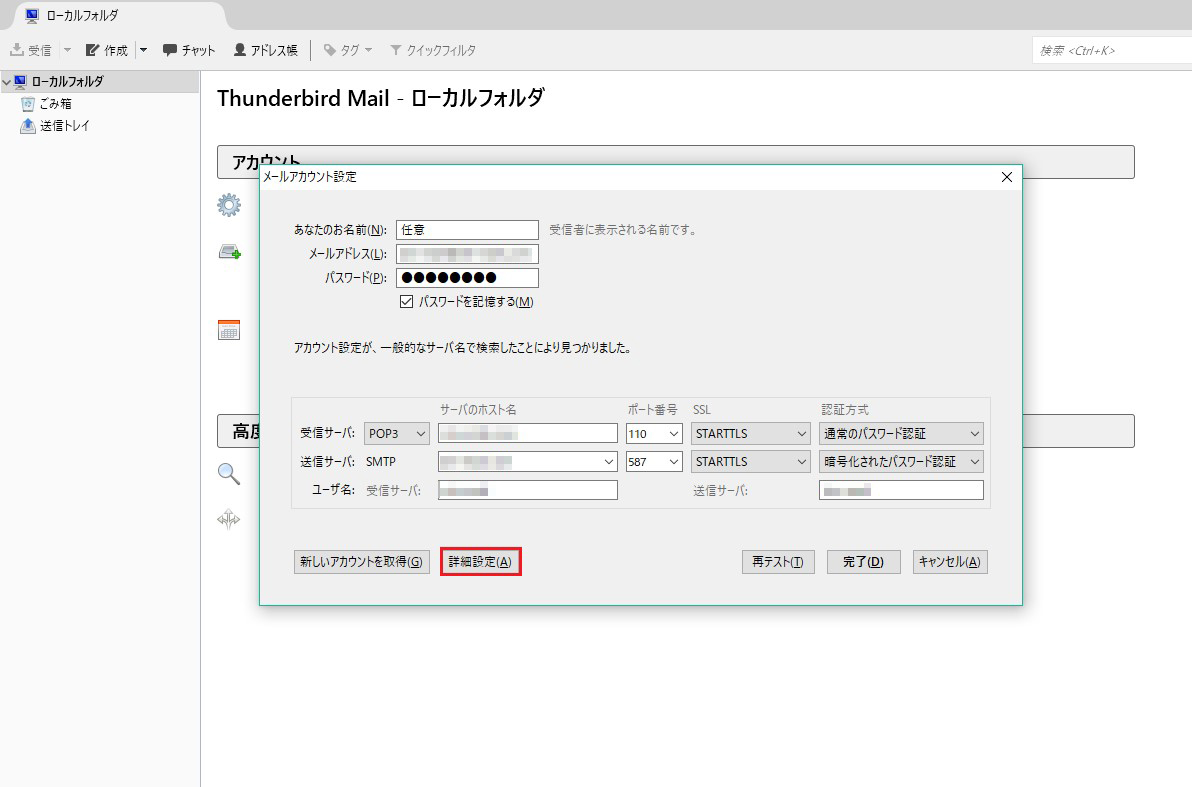Screen dimensions: 1192x787
Task: Open the 作成 button dropdown arrow
Action: tap(143, 50)
